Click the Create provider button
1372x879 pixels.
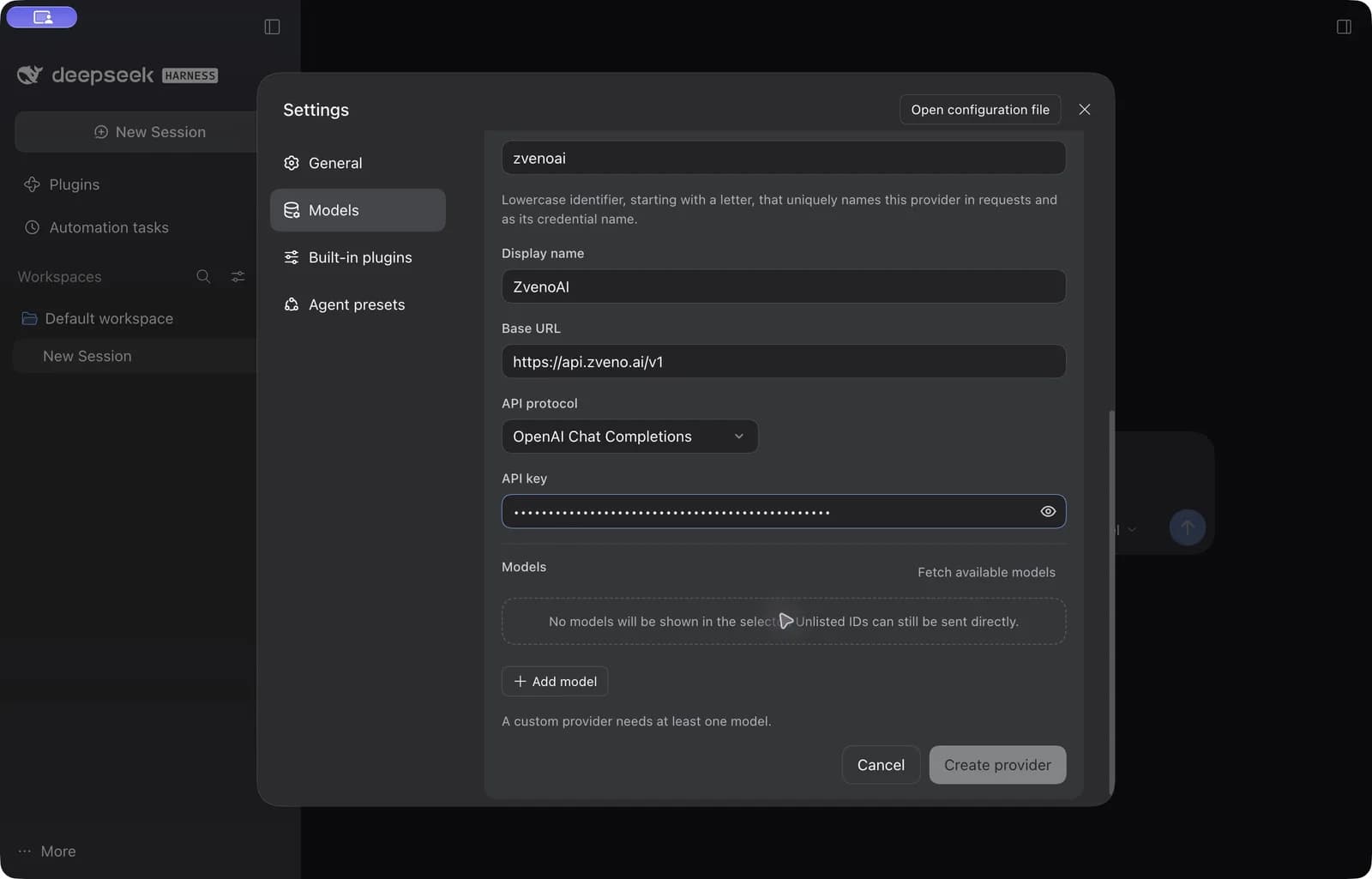point(997,765)
